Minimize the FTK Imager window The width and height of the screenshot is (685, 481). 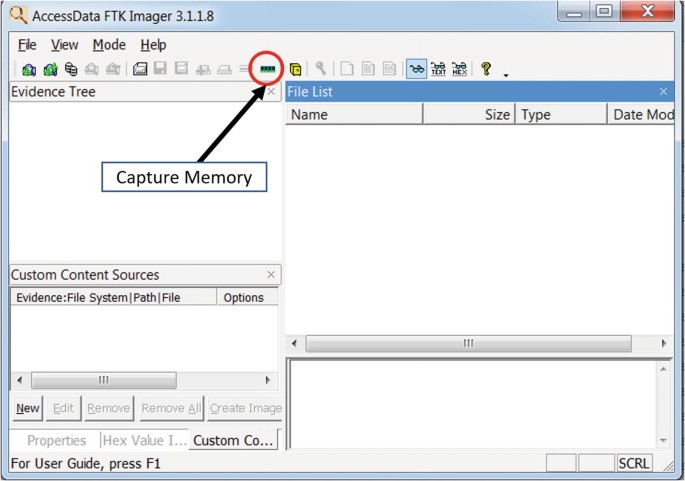click(x=574, y=11)
